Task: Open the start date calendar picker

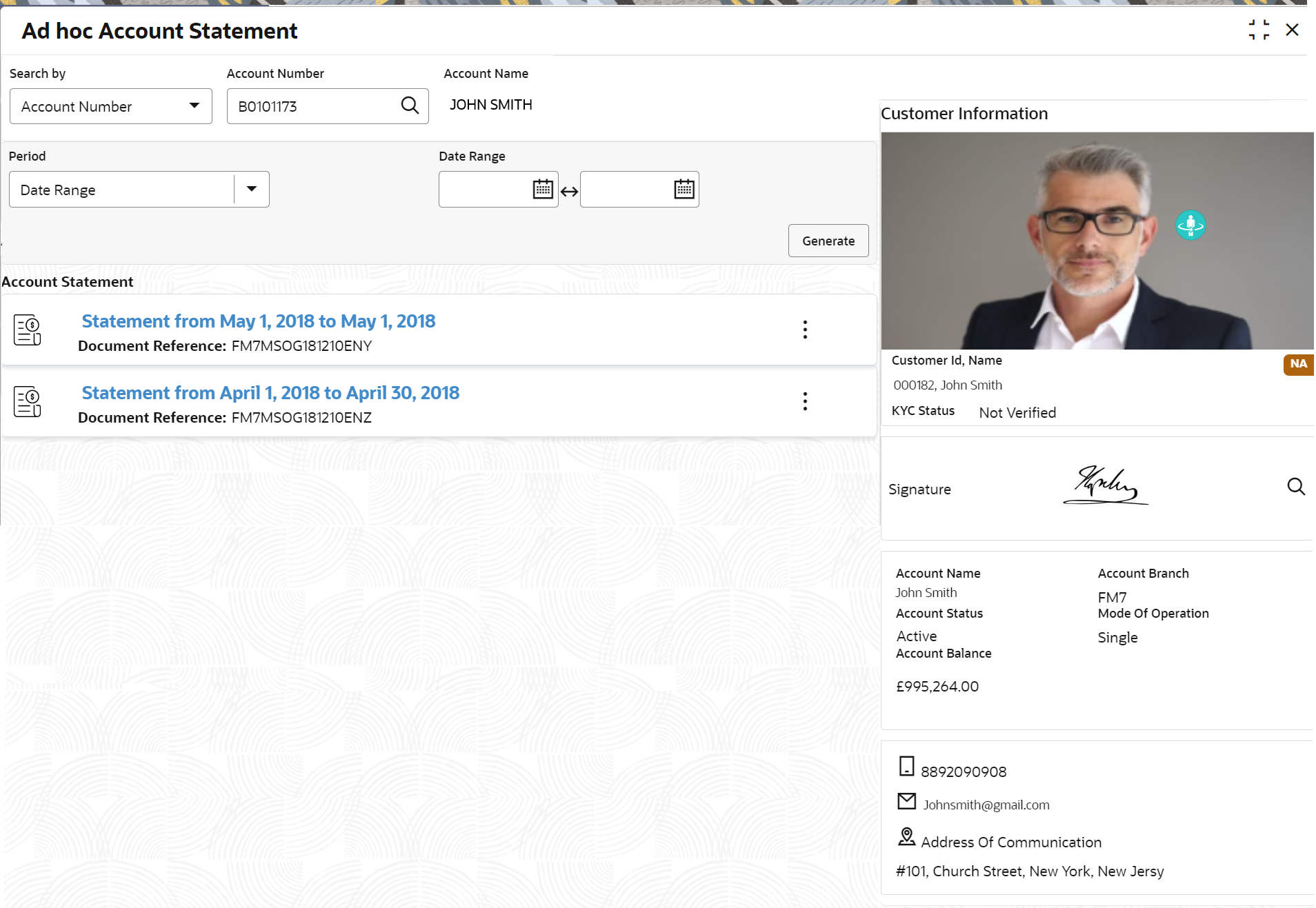Action: [x=543, y=189]
